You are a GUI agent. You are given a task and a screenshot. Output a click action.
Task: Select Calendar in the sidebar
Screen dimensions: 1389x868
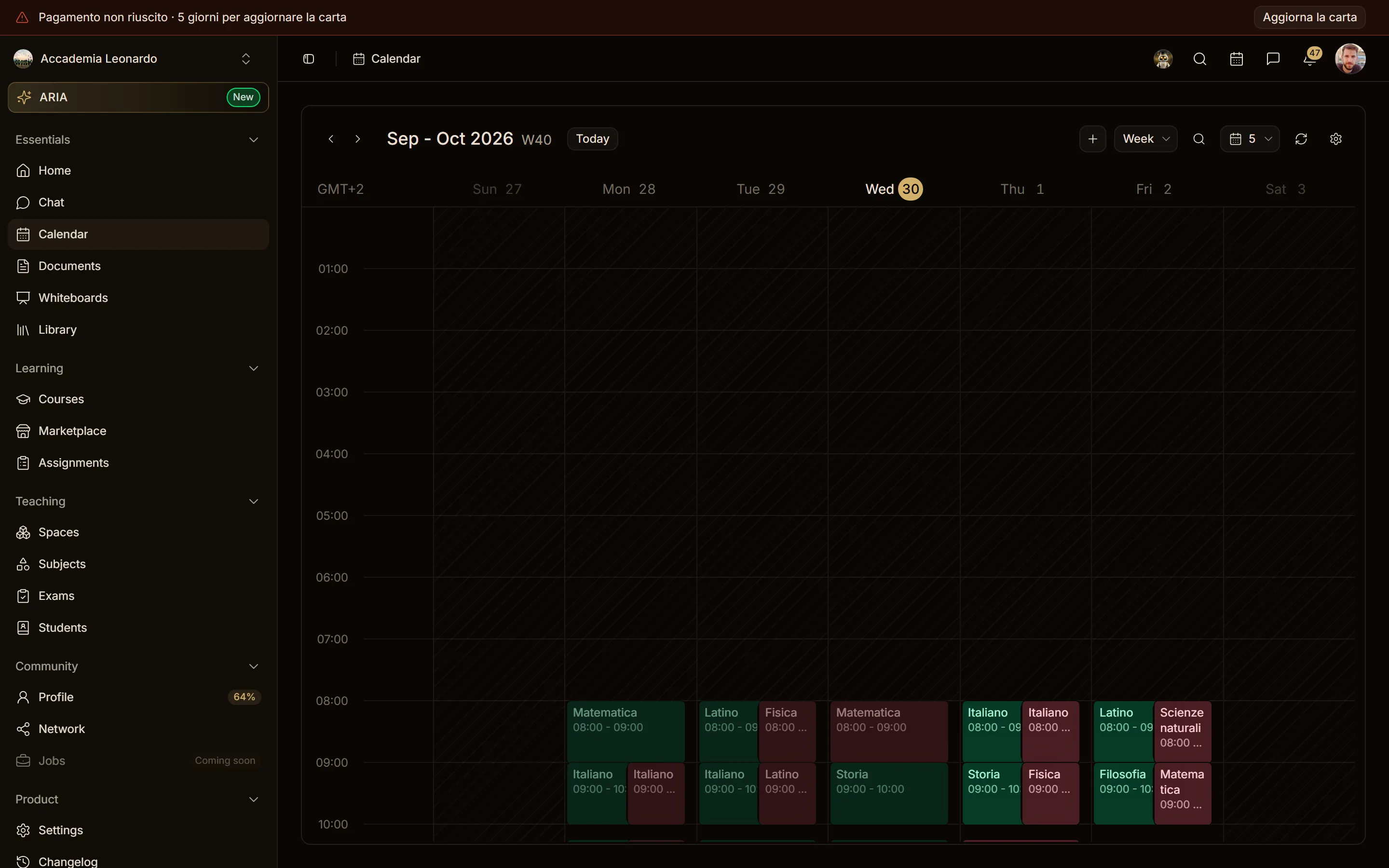point(138,234)
